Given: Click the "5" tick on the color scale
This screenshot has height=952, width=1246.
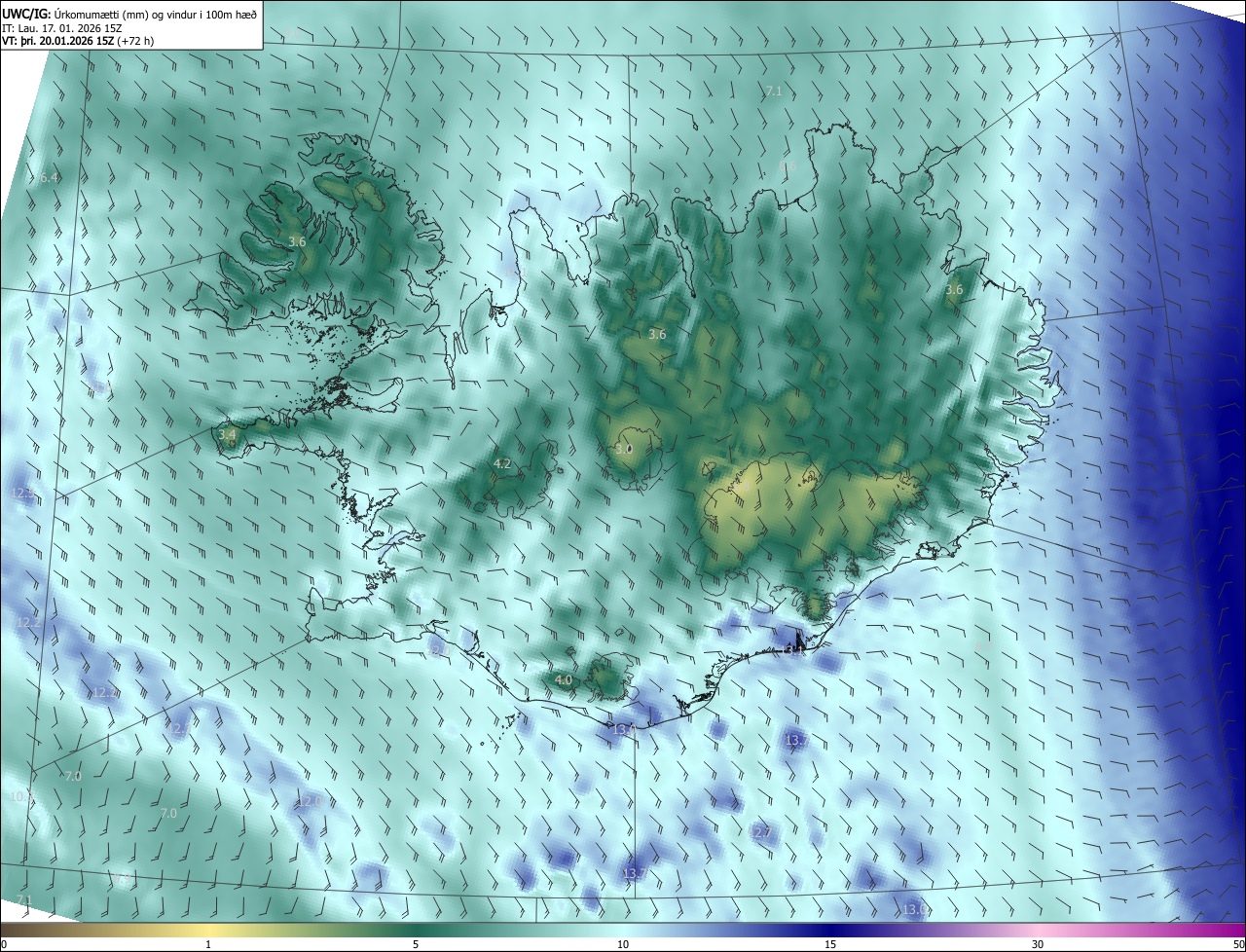Looking at the screenshot, I should pyautogui.click(x=416, y=944).
